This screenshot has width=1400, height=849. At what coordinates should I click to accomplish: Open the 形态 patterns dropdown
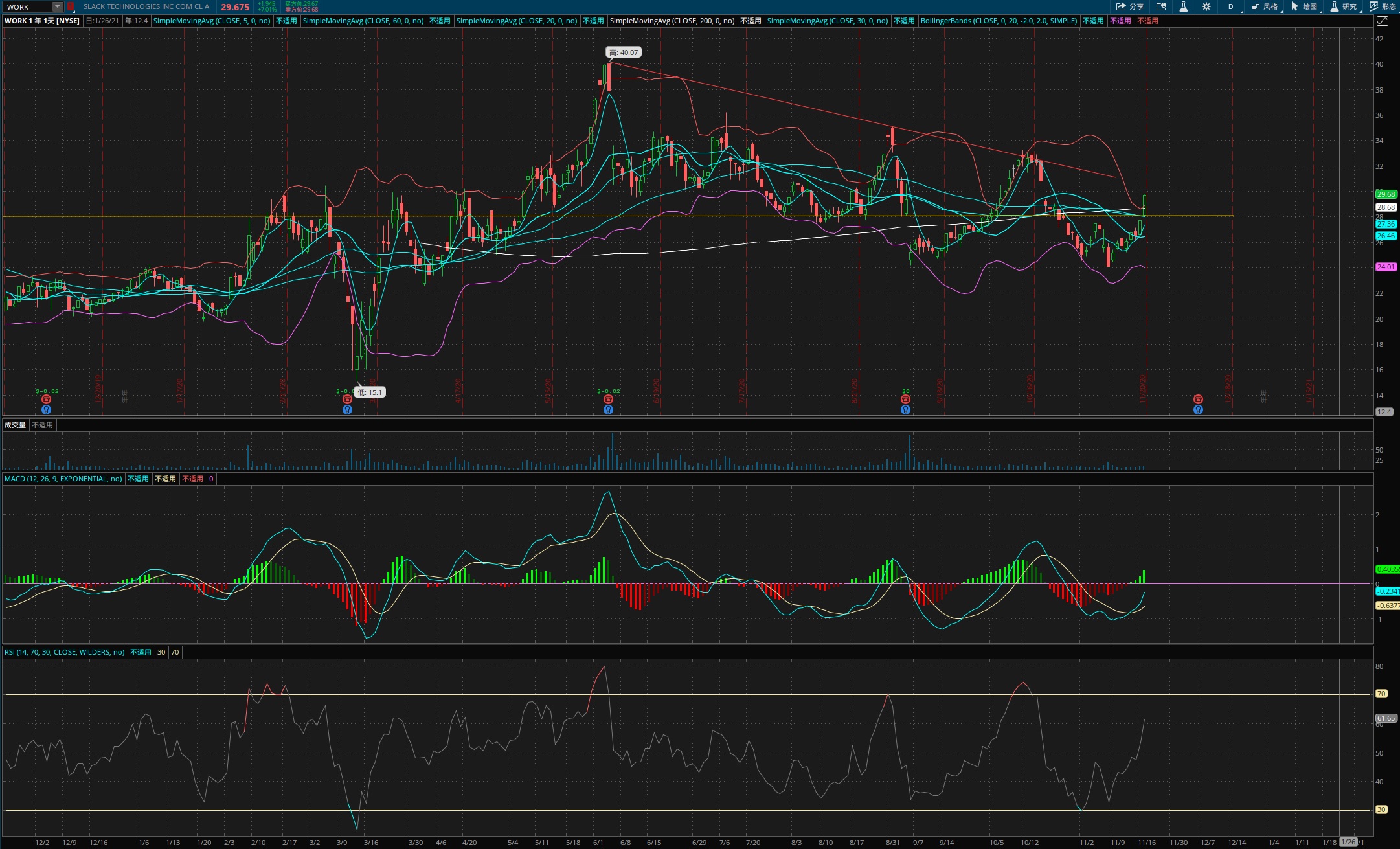coord(1383,6)
